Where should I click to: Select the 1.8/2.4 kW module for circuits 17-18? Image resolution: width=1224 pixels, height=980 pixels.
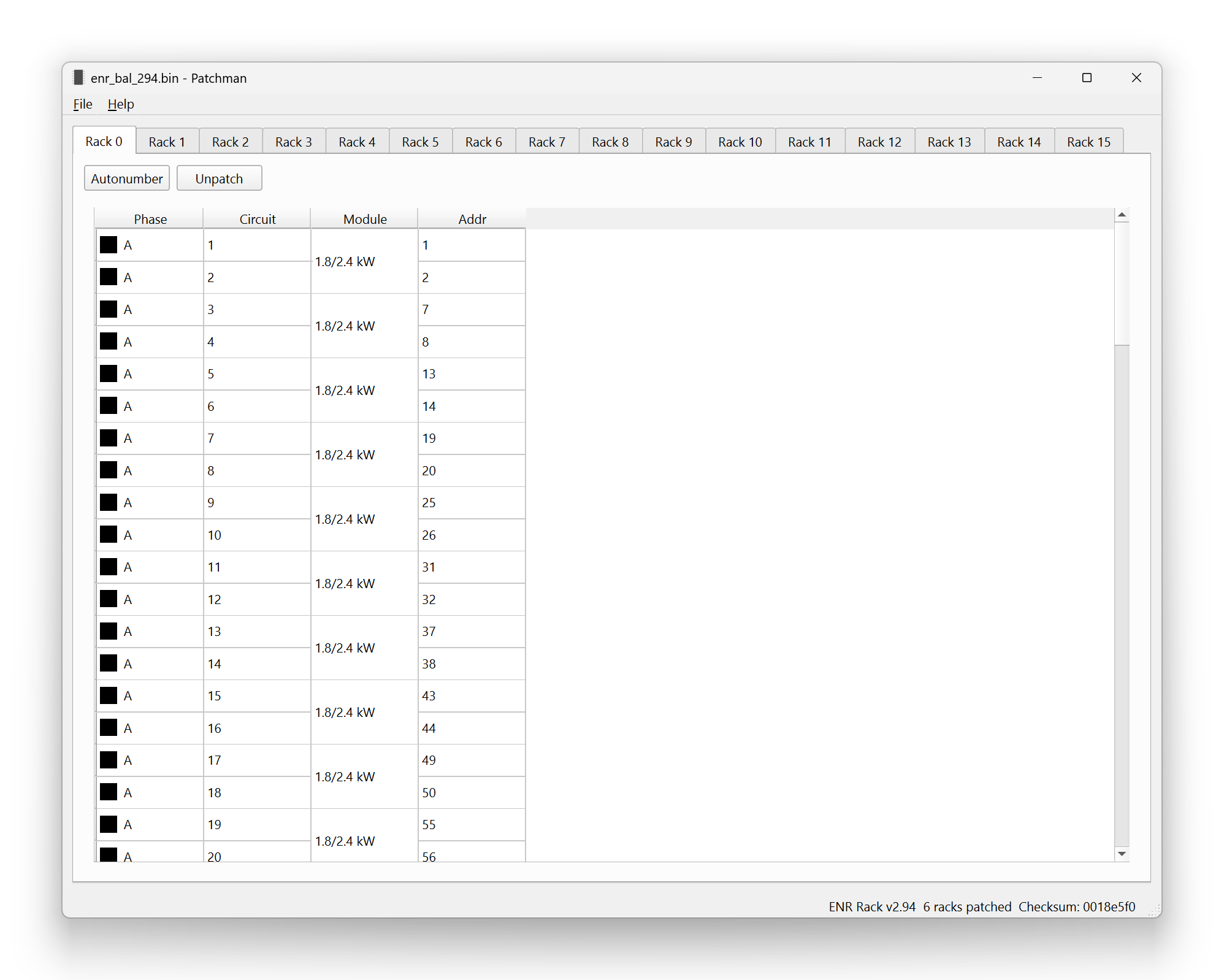pos(364,776)
